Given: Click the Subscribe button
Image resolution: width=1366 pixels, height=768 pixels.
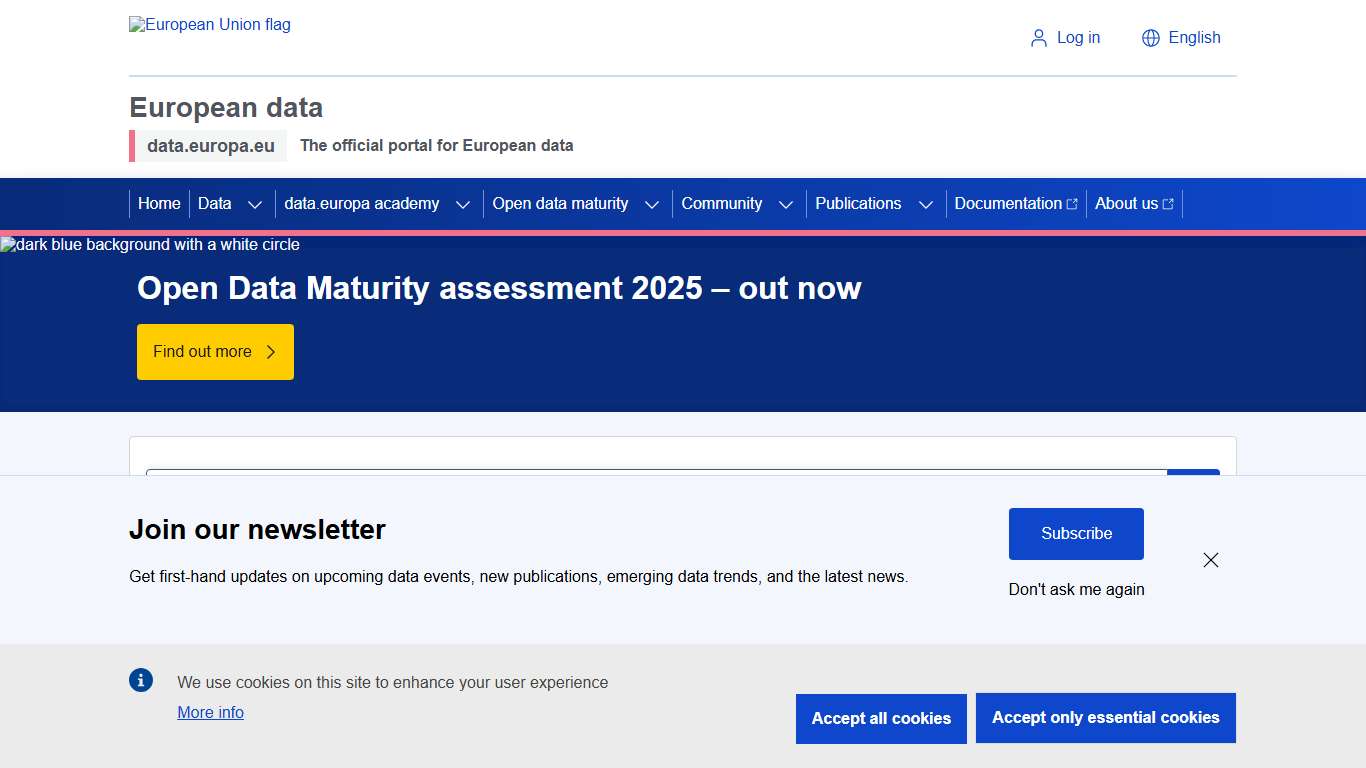Looking at the screenshot, I should pos(1076,533).
